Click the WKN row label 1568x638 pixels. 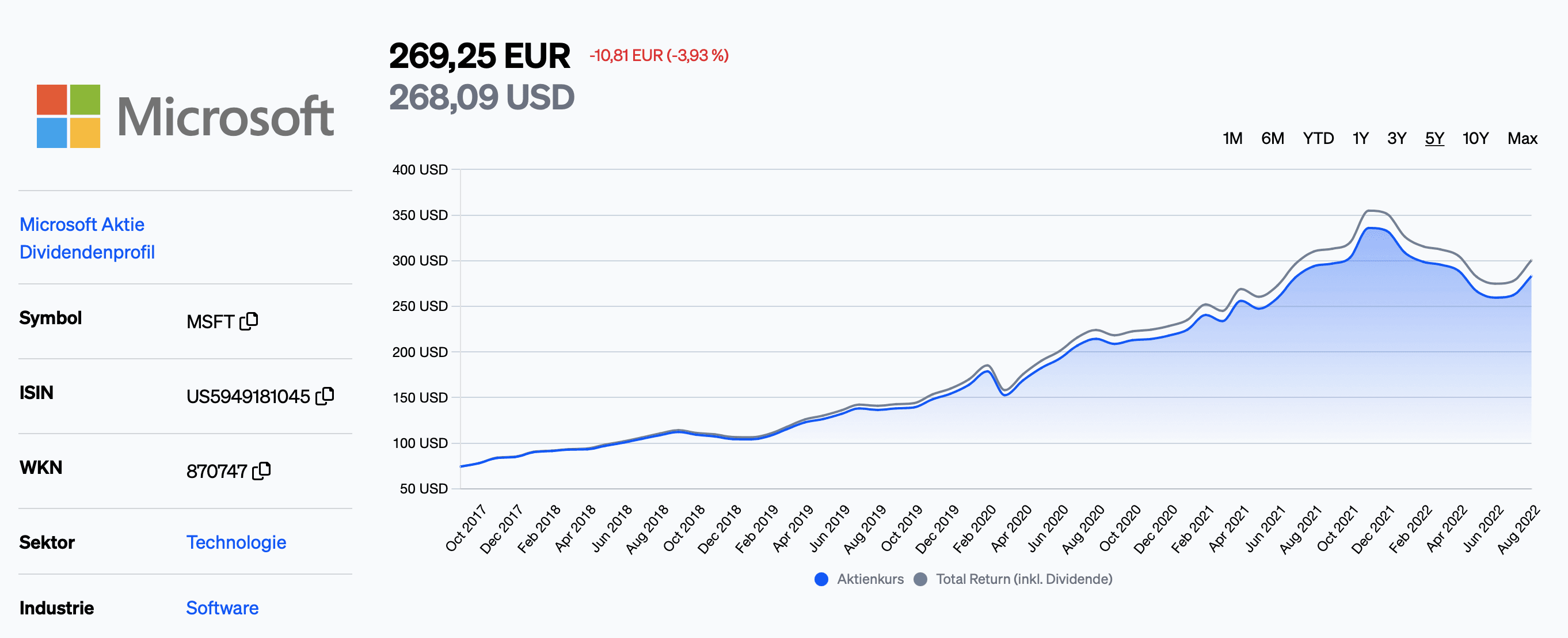click(x=41, y=468)
